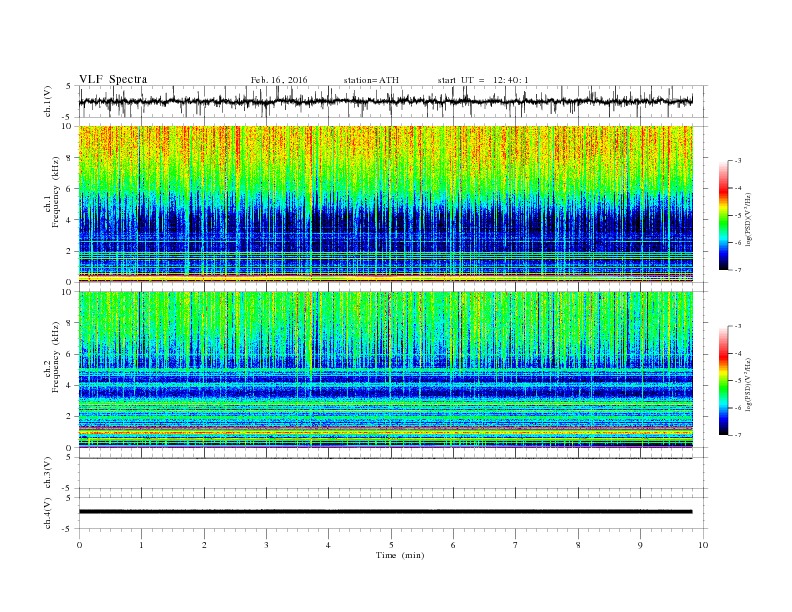Click the ch.2 spectrogram color bar

[723, 381]
